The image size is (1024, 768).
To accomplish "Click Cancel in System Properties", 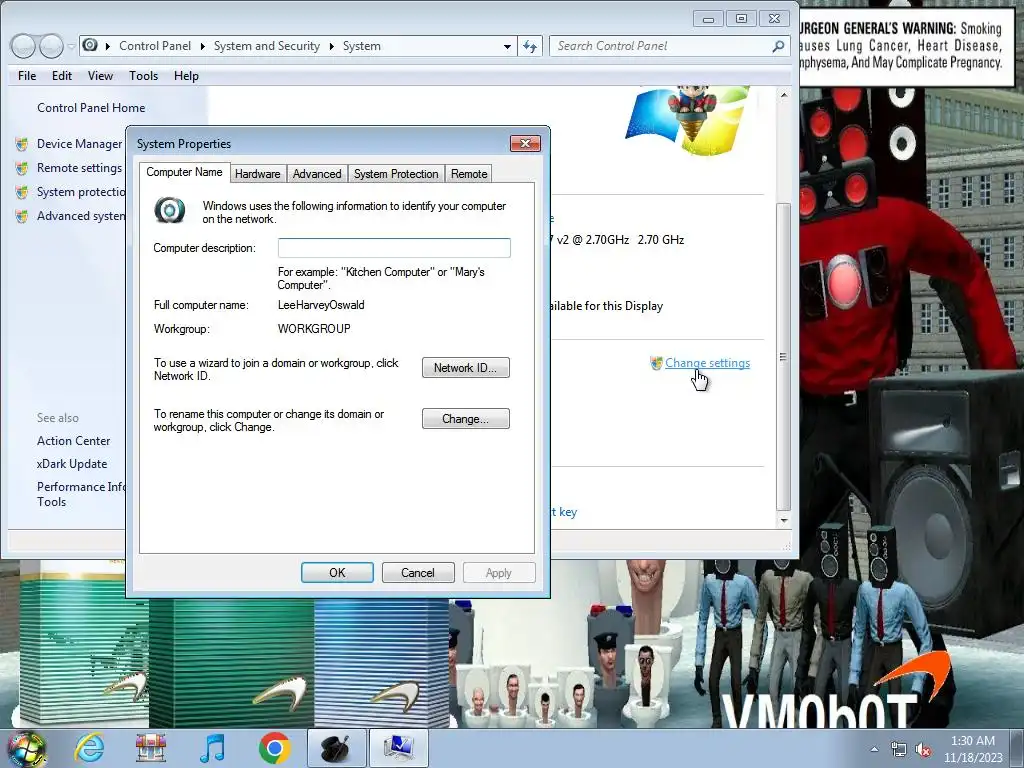I will pyautogui.click(x=418, y=573).
